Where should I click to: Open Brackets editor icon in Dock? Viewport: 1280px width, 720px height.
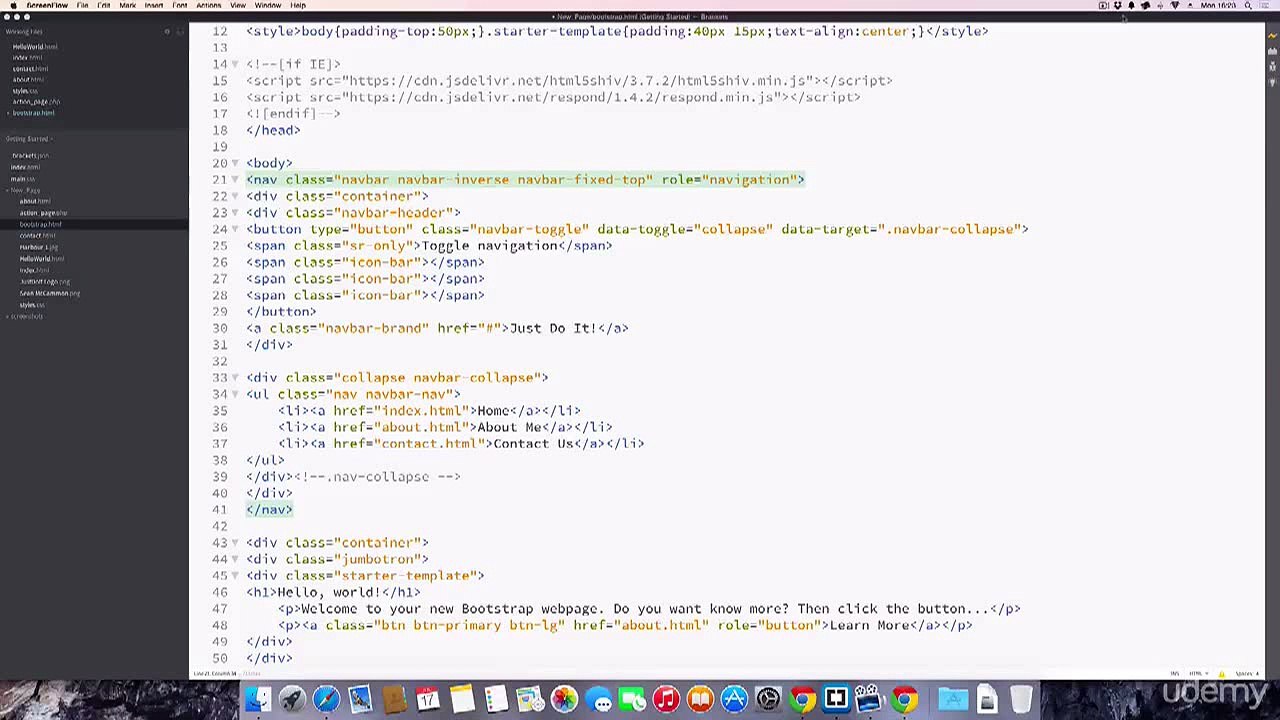click(x=836, y=699)
